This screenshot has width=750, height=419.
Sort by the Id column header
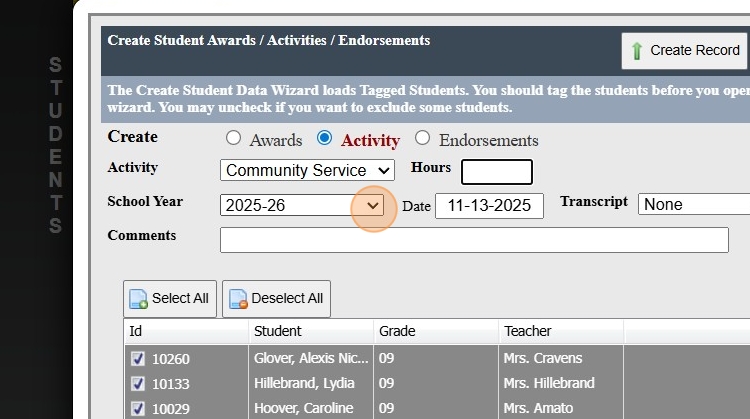point(187,331)
